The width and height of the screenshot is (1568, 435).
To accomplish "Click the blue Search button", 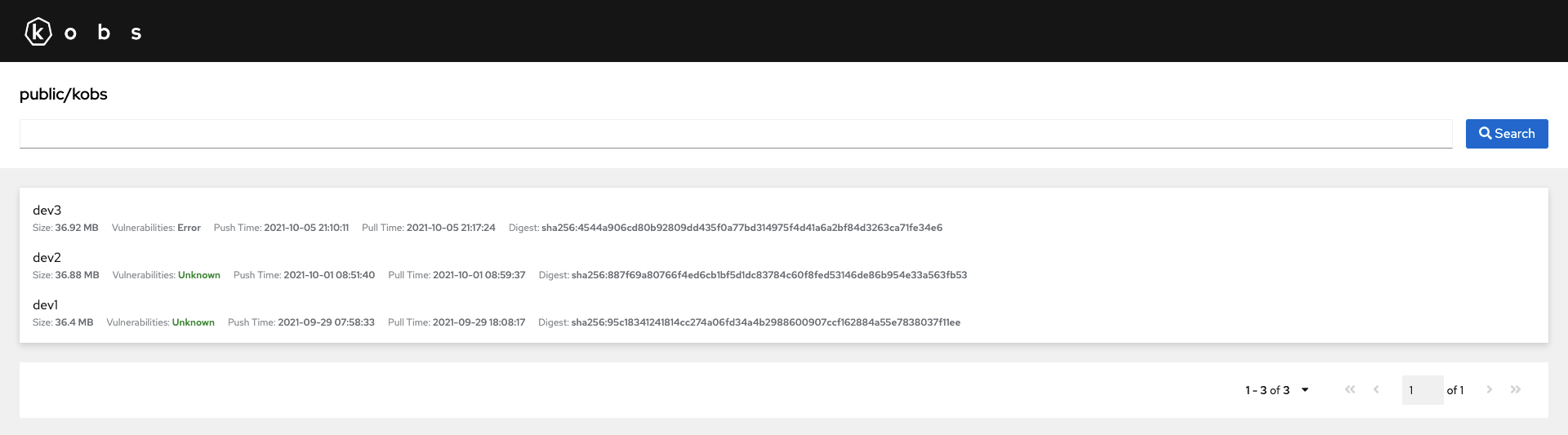I will 1507,134.
